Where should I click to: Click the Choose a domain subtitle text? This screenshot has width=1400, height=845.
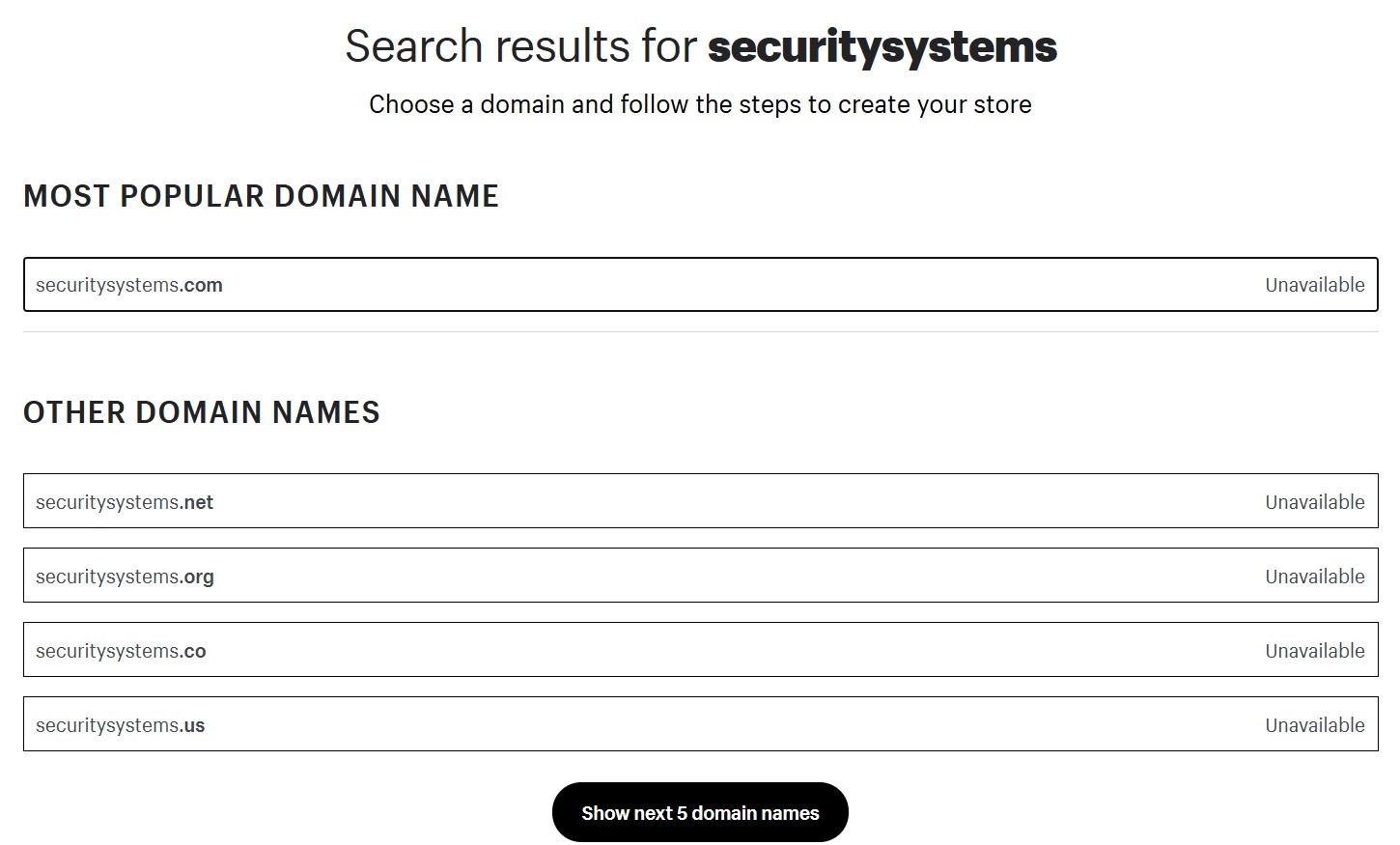[x=700, y=103]
